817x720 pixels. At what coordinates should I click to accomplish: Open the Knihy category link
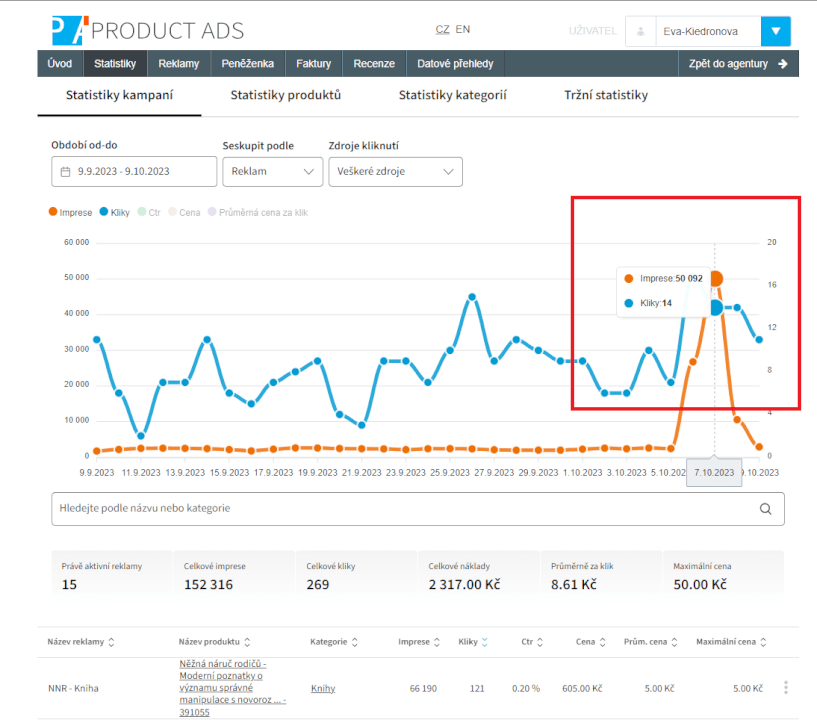click(322, 688)
